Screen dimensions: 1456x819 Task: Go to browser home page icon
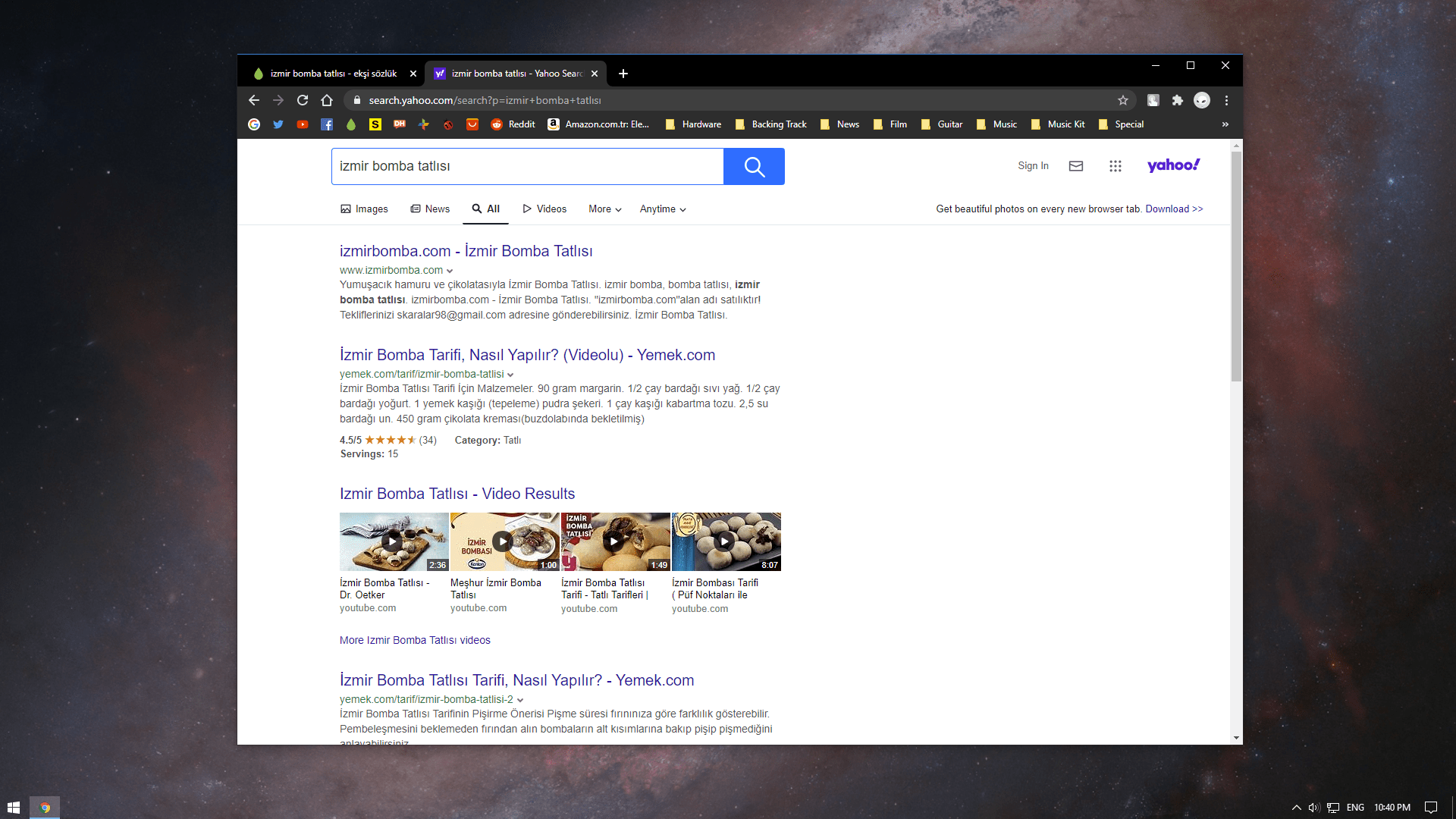(327, 100)
